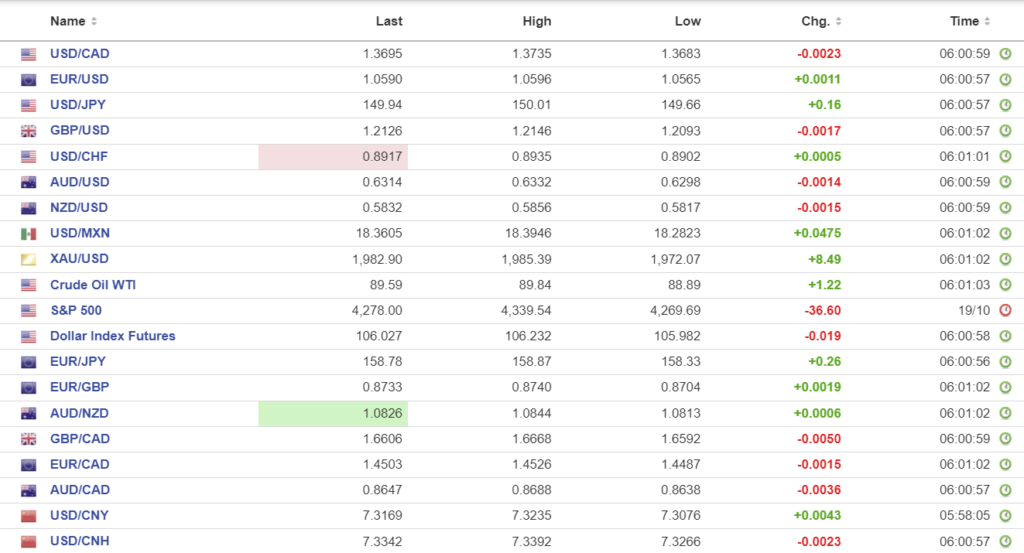Click the Mexican flag beside USD/MXN

point(28,234)
